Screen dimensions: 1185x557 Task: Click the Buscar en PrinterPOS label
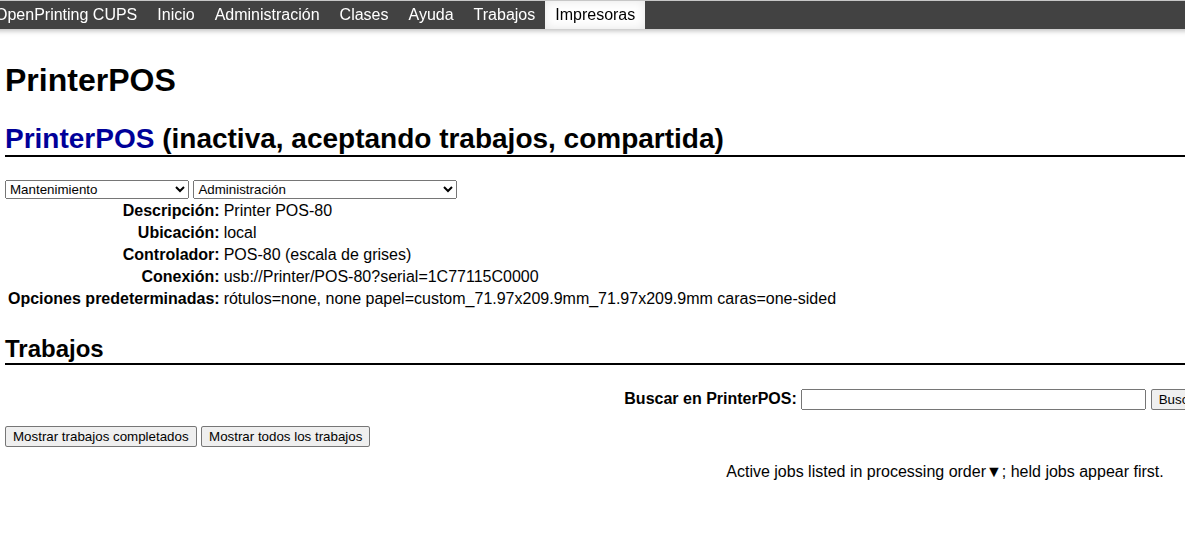tap(710, 398)
